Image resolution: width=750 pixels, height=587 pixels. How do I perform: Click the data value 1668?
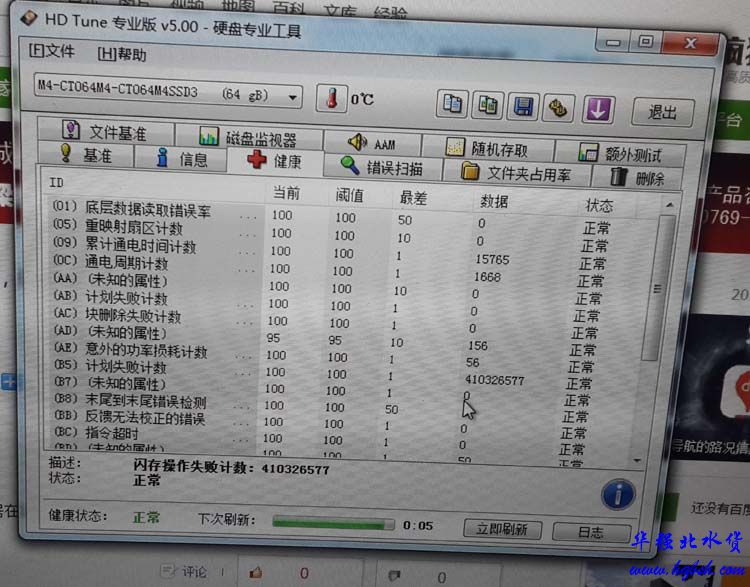point(487,277)
